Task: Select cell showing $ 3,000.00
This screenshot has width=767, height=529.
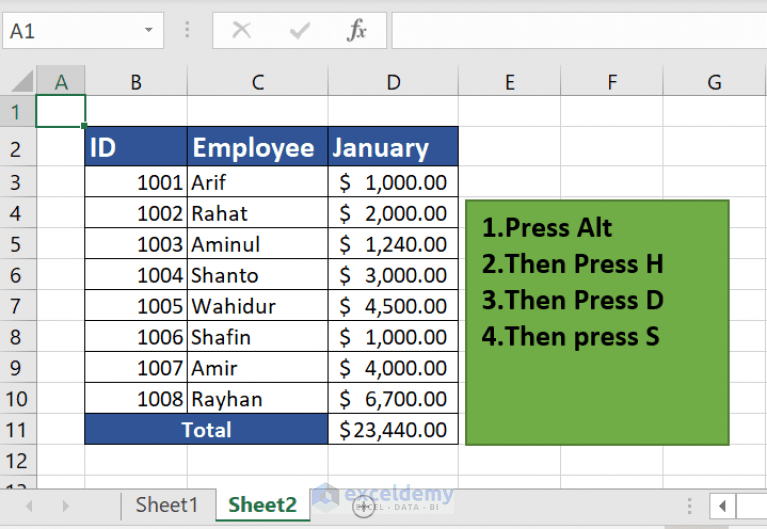Action: [393, 275]
